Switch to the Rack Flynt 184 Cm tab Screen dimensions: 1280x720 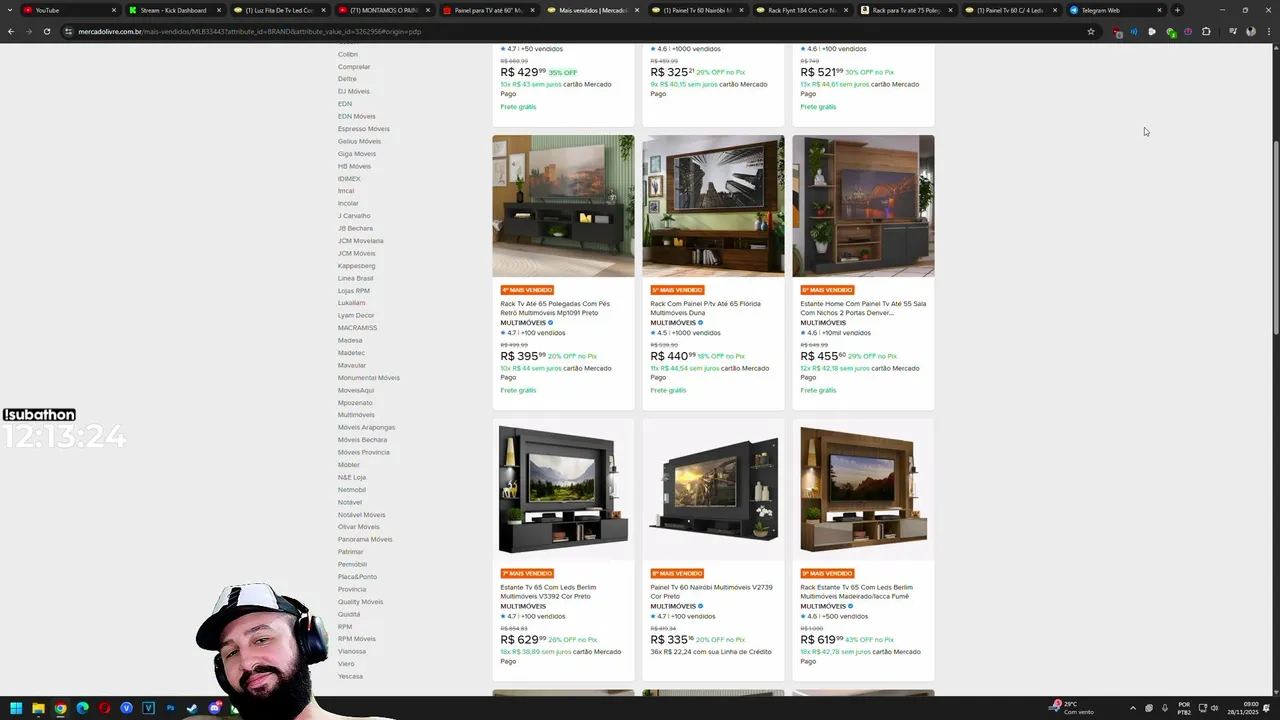(802, 10)
